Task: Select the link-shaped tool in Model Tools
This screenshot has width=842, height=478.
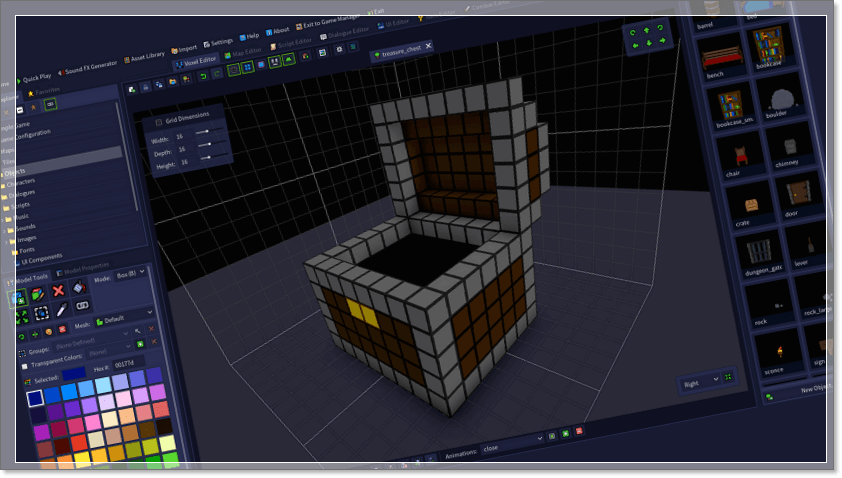Action: tap(82, 306)
